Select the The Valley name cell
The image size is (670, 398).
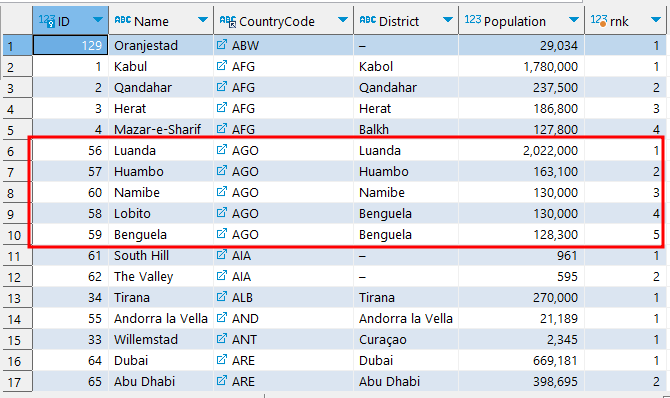click(161, 276)
